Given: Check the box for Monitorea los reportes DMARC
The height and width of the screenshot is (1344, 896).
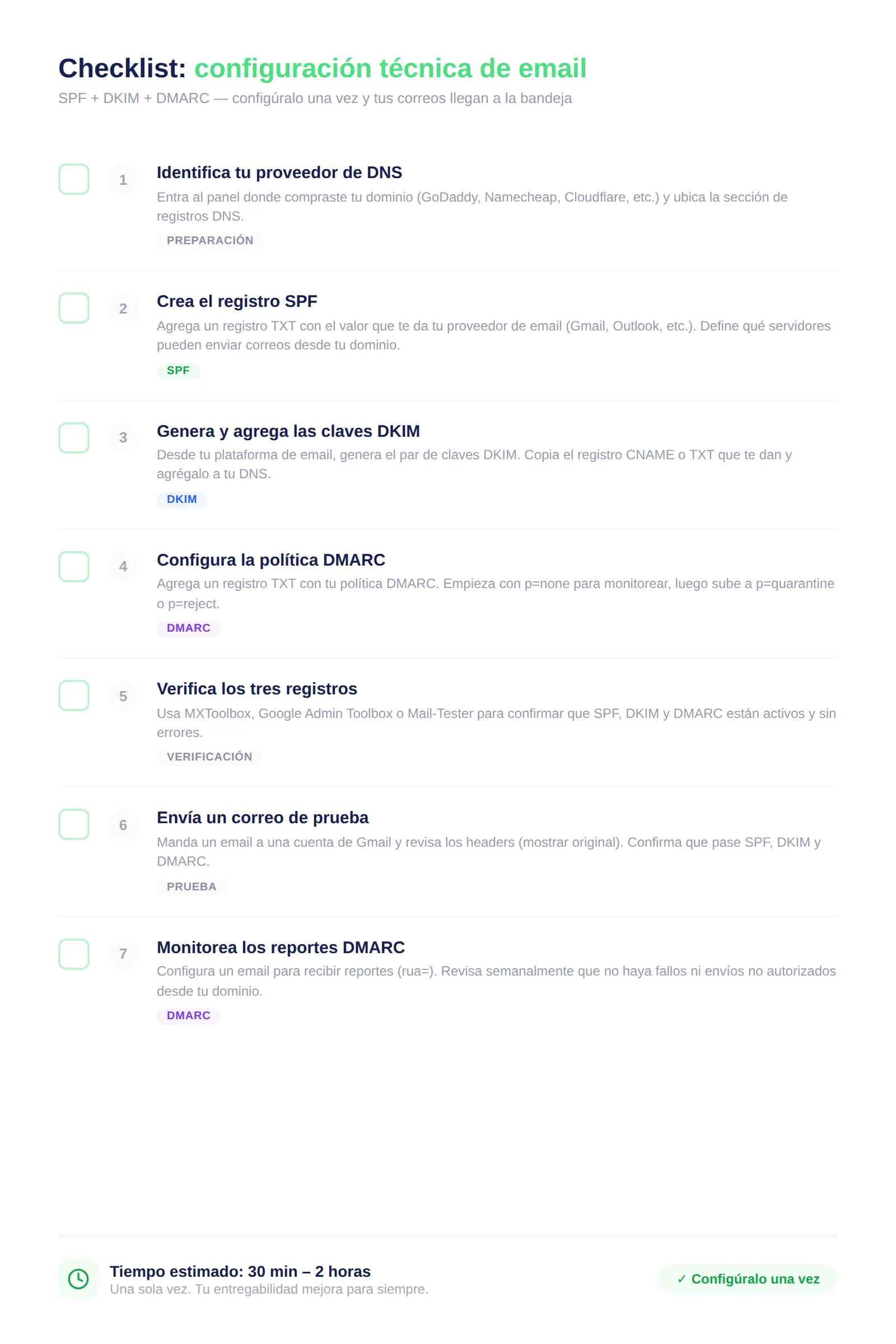Looking at the screenshot, I should (73, 954).
